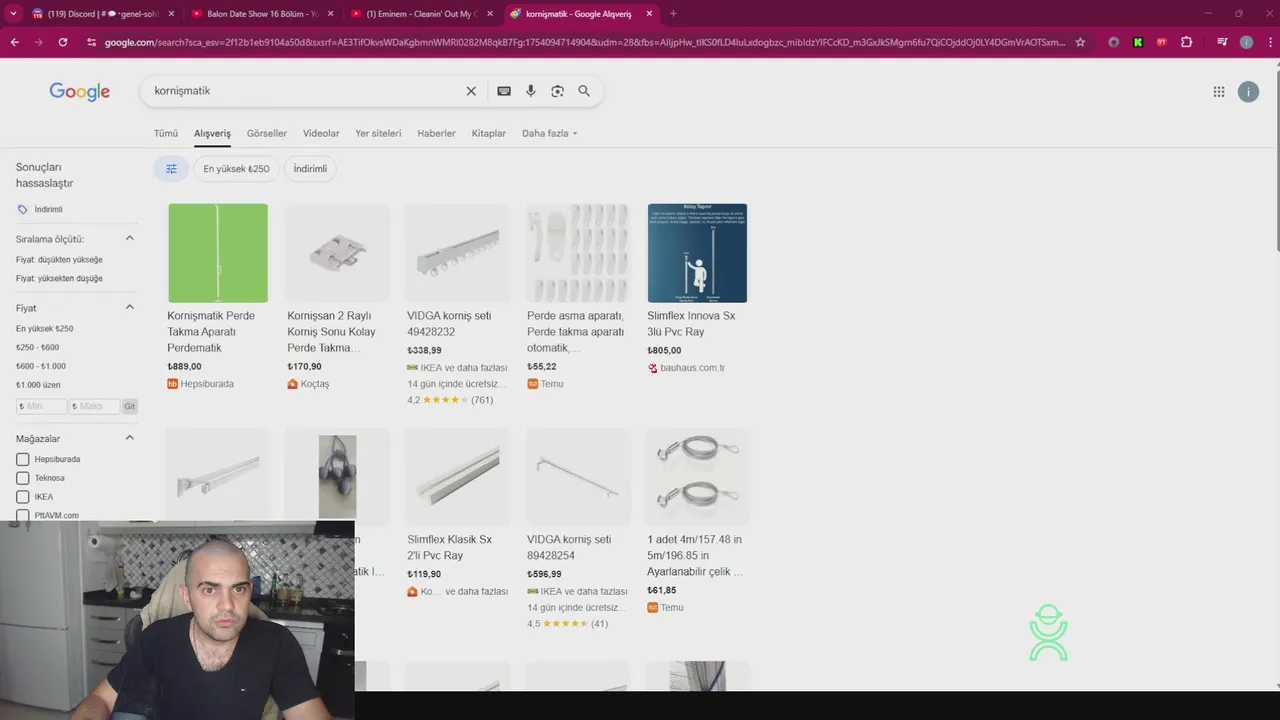This screenshot has width=1280, height=720.
Task: Sort by Fiyat: düşükten yükseğe
Action: 59,260
